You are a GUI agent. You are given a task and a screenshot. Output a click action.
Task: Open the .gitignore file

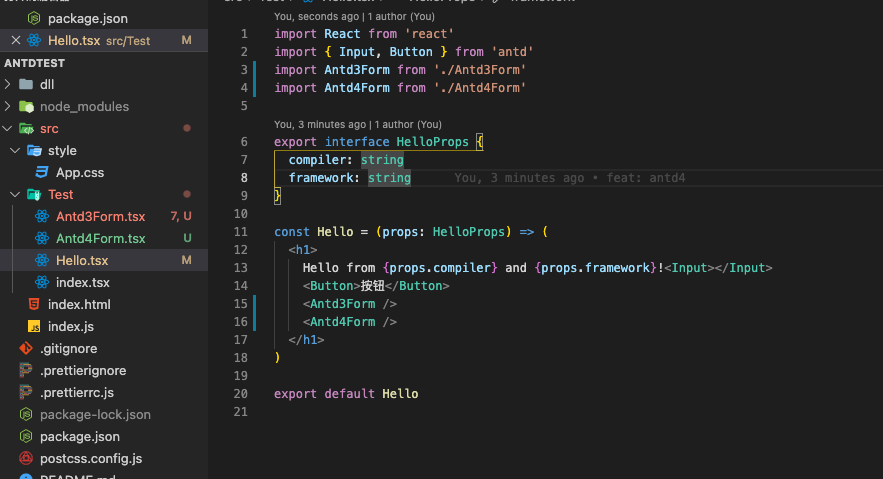(x=69, y=348)
